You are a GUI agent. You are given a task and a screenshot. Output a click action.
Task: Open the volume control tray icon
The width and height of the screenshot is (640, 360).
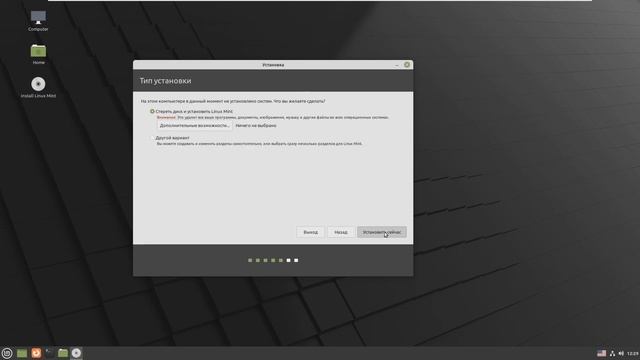[x=621, y=353]
